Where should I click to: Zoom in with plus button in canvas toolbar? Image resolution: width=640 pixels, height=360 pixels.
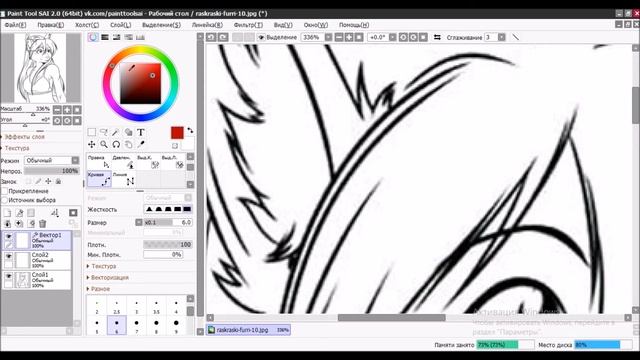[349, 37]
